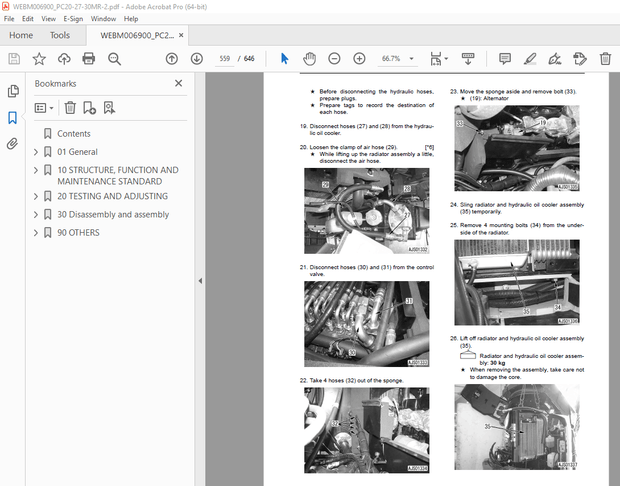Select the Highlight text pen
This screenshot has height=486, width=620.
530,59
